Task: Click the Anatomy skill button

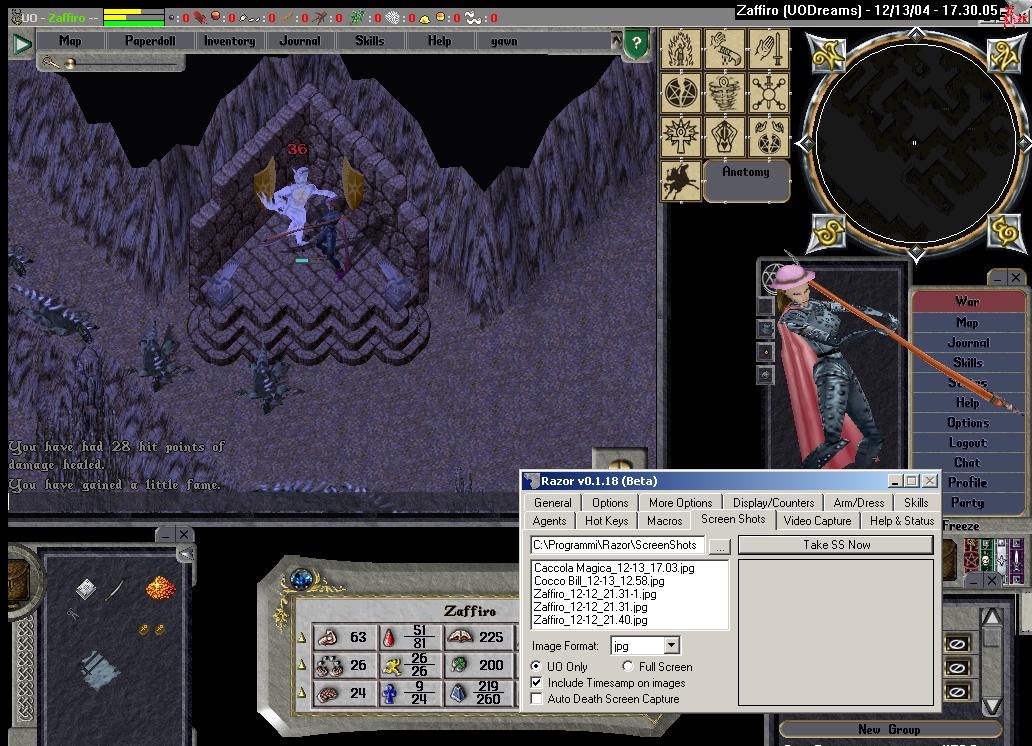Action: tap(746, 179)
